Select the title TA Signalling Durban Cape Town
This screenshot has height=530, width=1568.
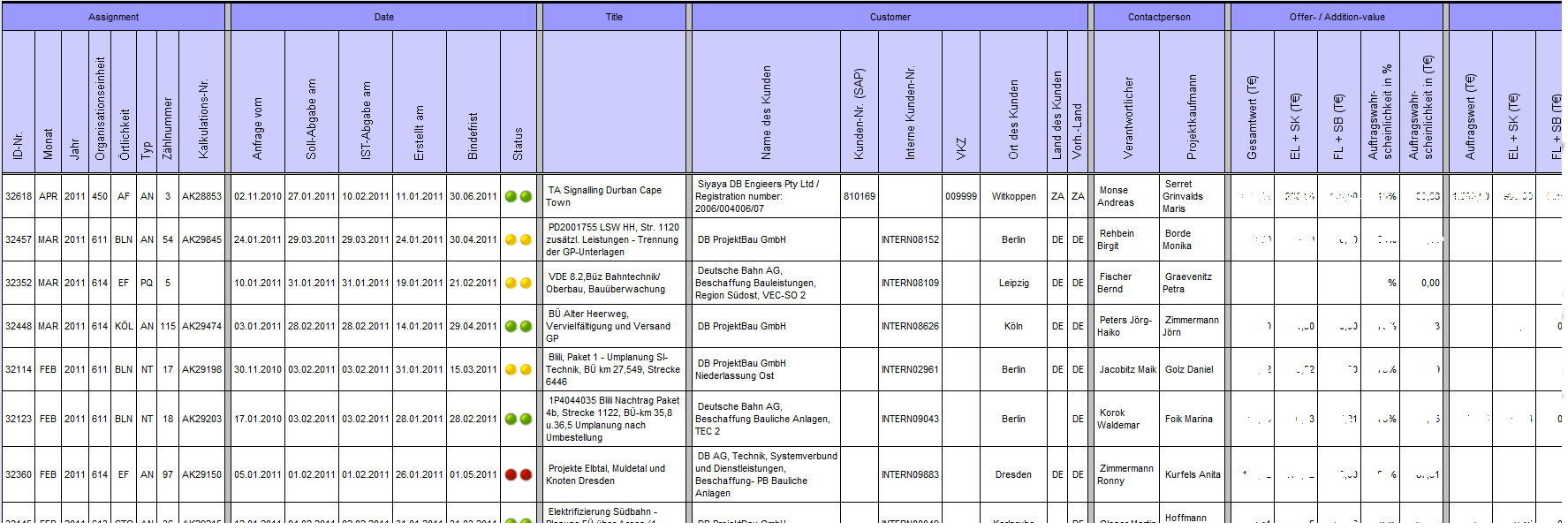(604, 196)
